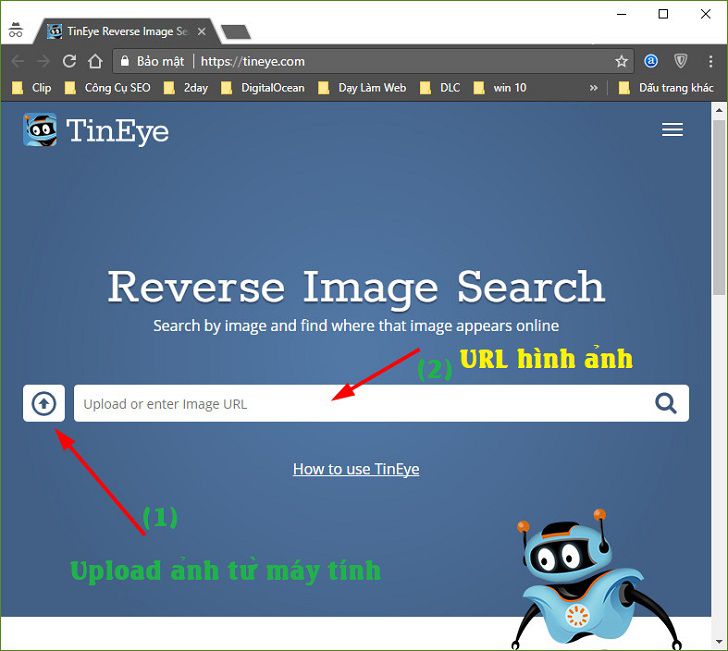The height and width of the screenshot is (651, 728).
Task: Close the TinEye tab
Action: click(x=202, y=32)
